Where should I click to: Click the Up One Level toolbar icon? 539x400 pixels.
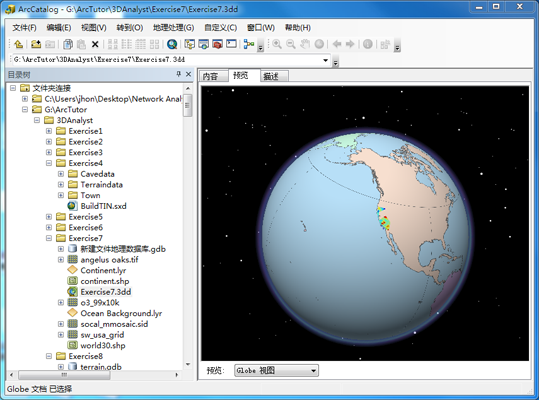(18, 44)
